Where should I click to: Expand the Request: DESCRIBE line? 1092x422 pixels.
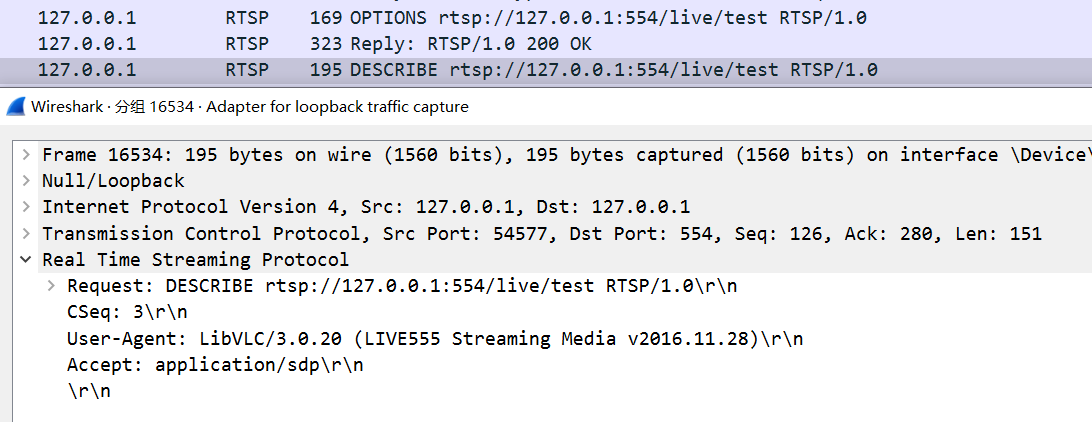[51, 286]
